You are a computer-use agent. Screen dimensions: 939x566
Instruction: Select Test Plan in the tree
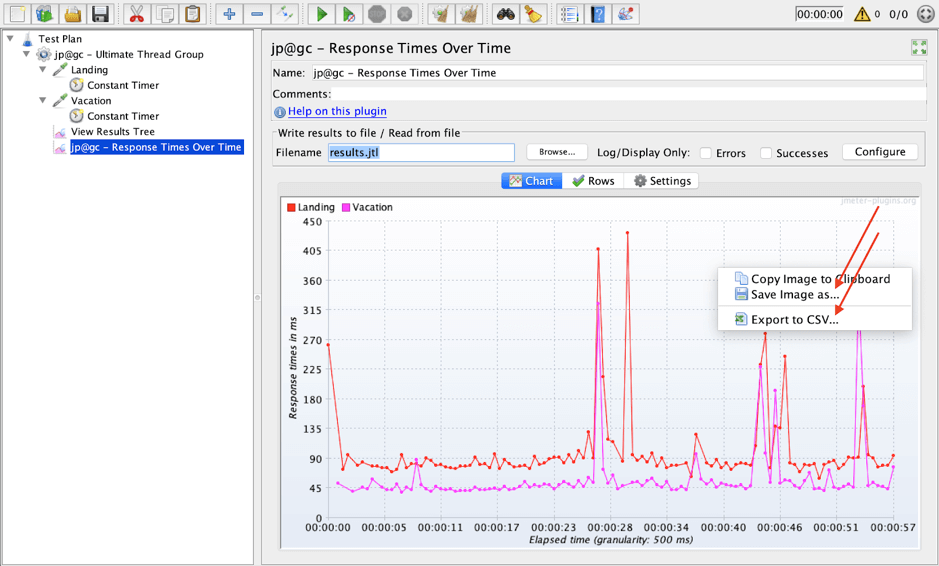(60, 39)
